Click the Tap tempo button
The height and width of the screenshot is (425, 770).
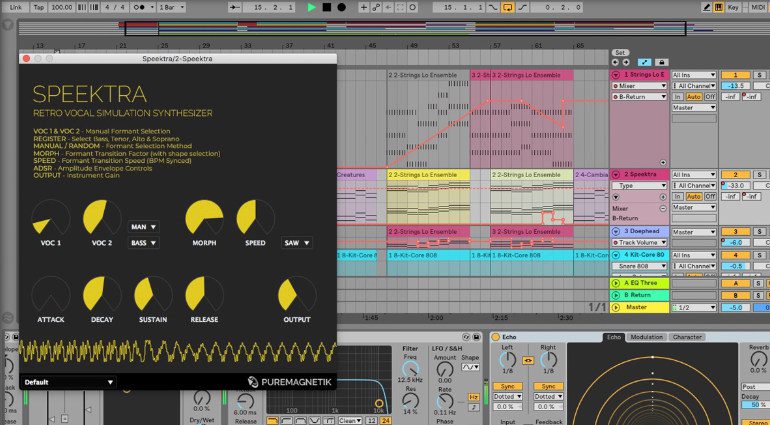pos(37,7)
